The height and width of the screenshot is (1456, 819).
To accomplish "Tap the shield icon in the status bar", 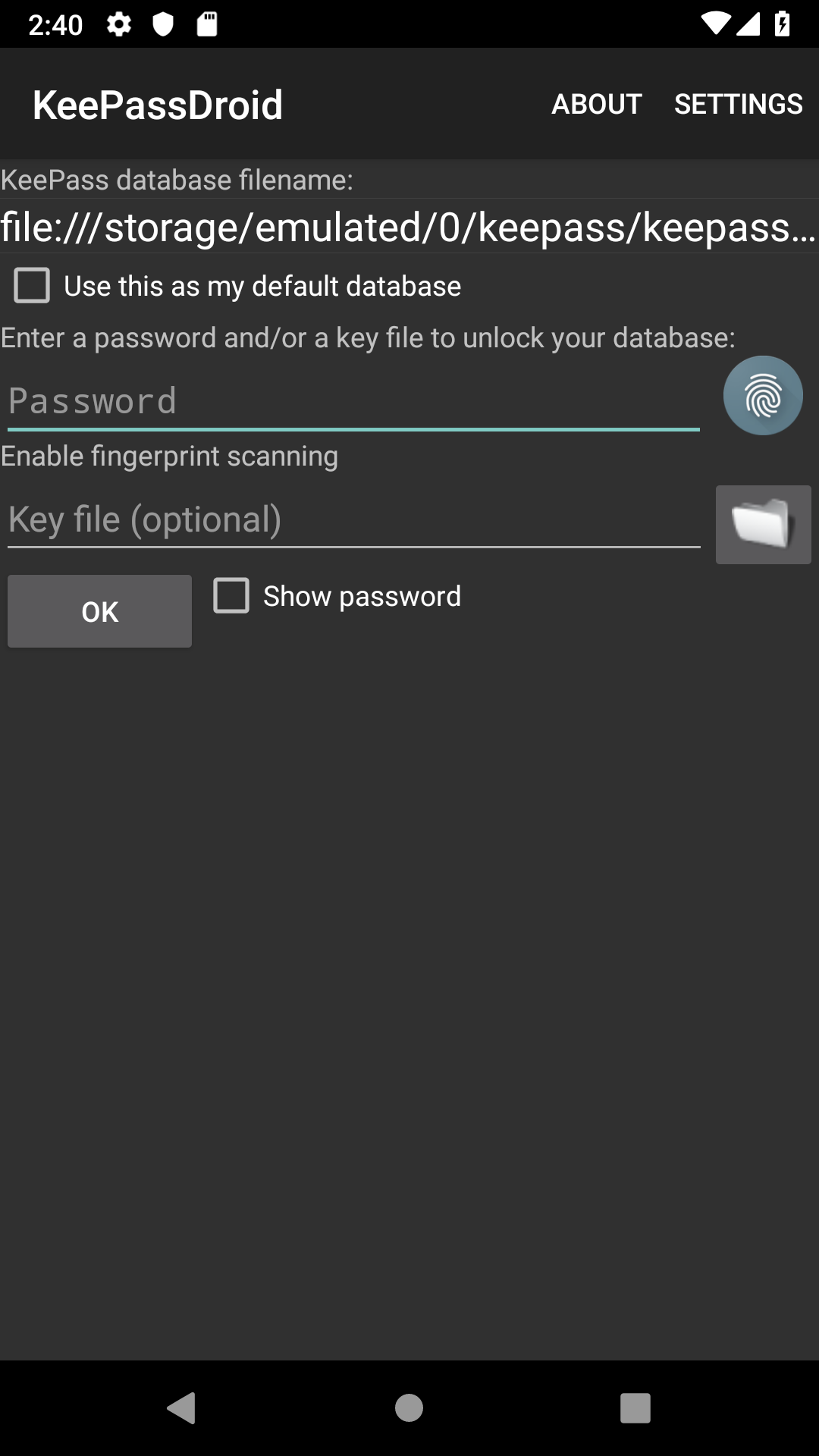I will 162,25.
